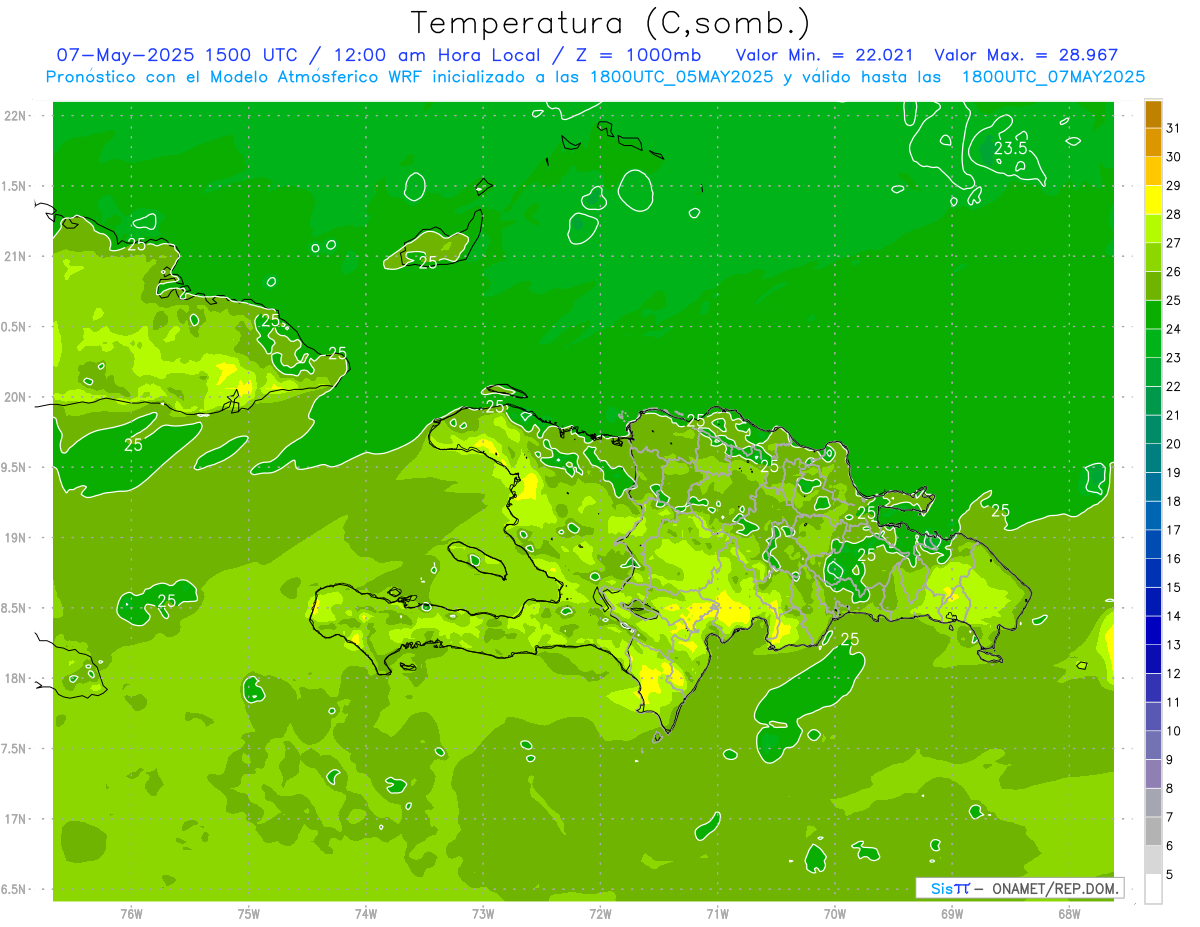Viewport: 1200px width, 927px height.
Task: Click the "19N" latitude axis label
Action: click(14, 538)
